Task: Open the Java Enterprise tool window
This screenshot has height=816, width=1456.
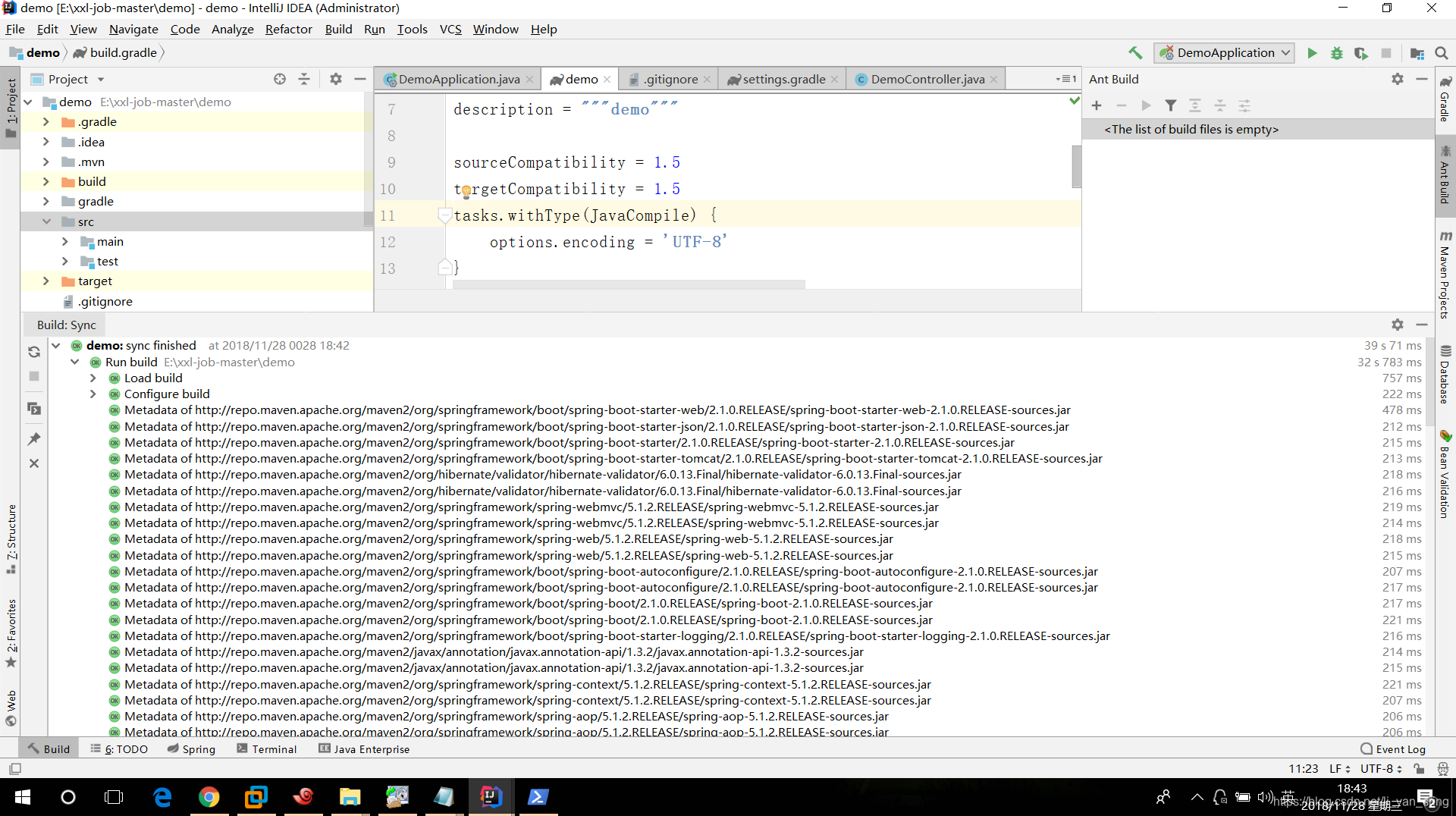Action: point(364,749)
